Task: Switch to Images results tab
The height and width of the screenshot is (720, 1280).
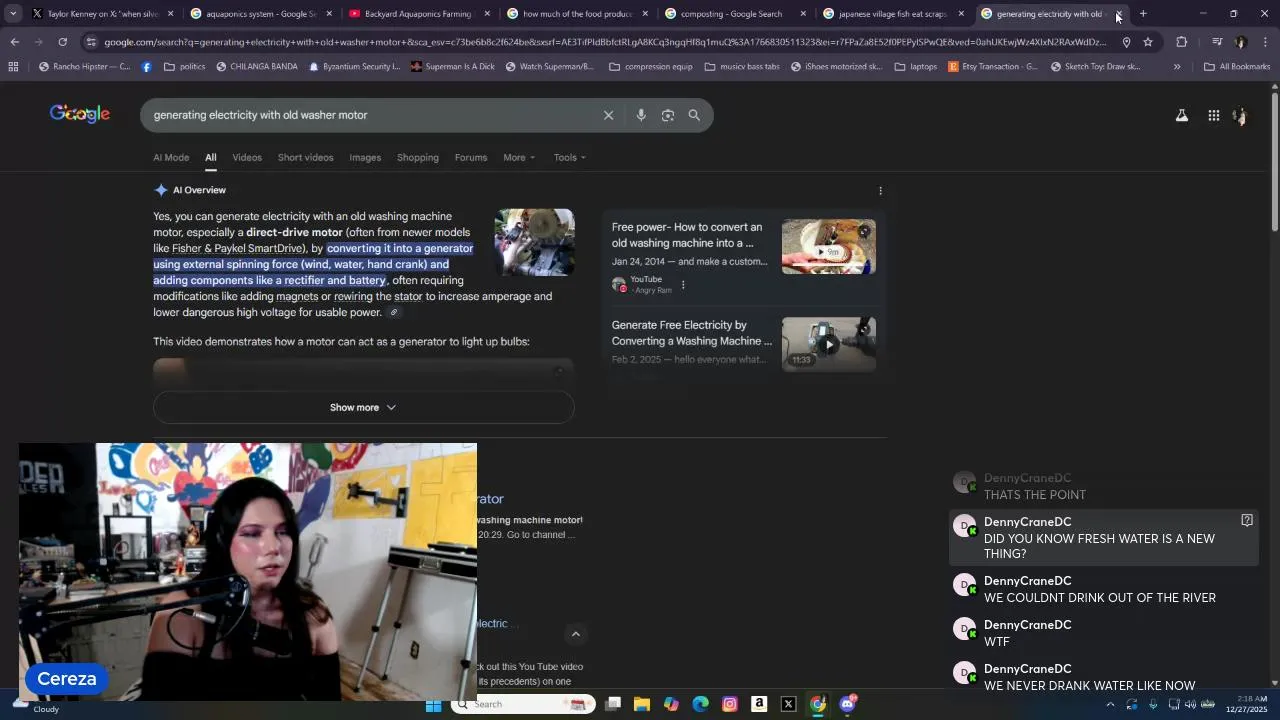Action: (x=365, y=157)
